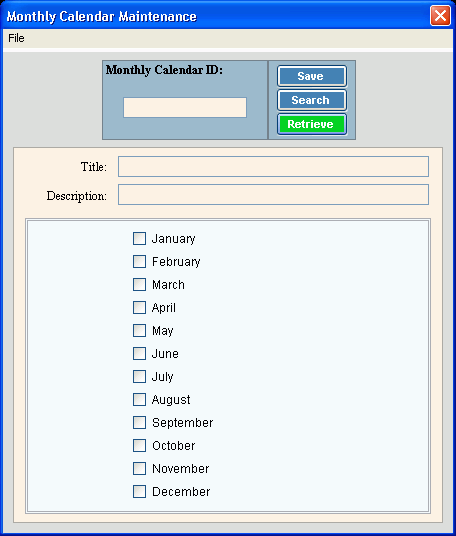This screenshot has height=536, width=456.
Task: Close the Monthly Calendar Maintenance window
Action: [x=440, y=16]
